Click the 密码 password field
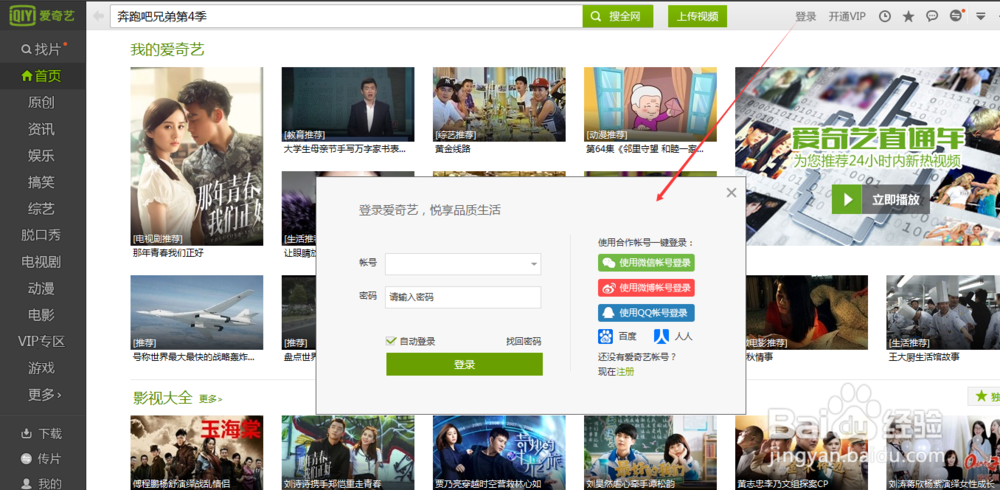This screenshot has height=490, width=1000. [x=463, y=297]
